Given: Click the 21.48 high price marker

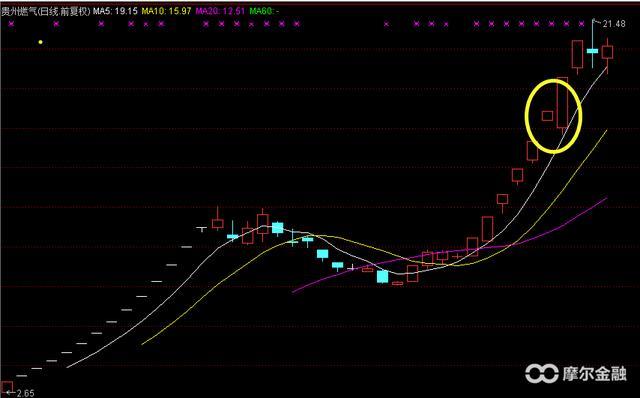Looking at the screenshot, I should pyautogui.click(x=614, y=24).
